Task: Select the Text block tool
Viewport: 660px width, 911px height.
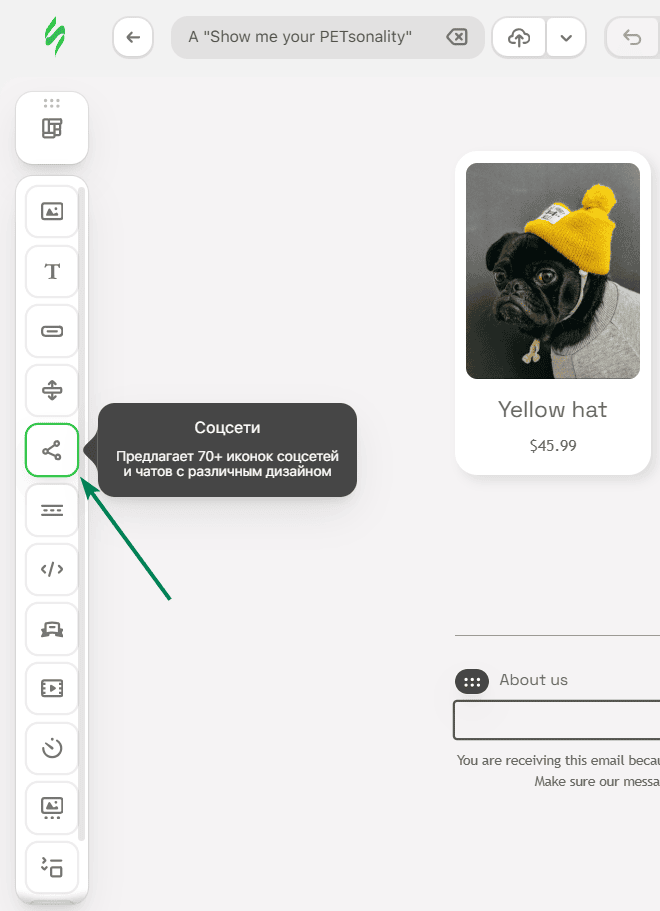Action: click(x=52, y=272)
